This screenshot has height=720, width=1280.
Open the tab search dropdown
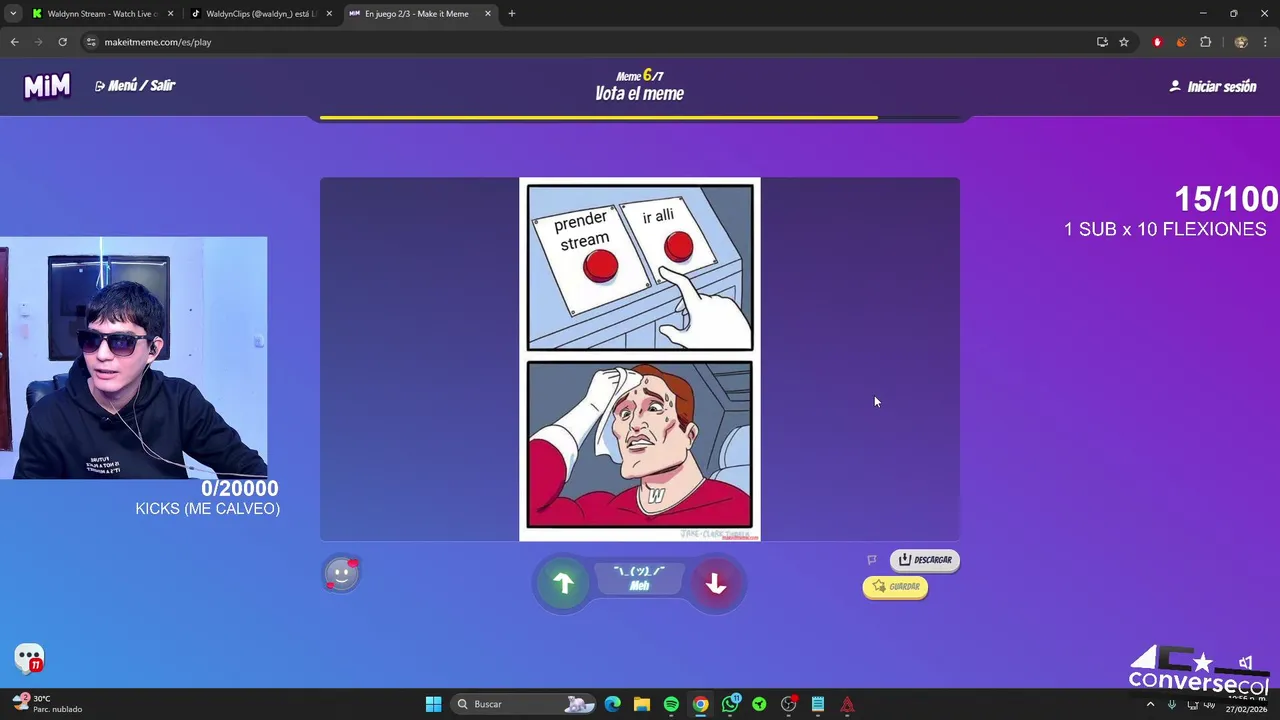pos(13,14)
